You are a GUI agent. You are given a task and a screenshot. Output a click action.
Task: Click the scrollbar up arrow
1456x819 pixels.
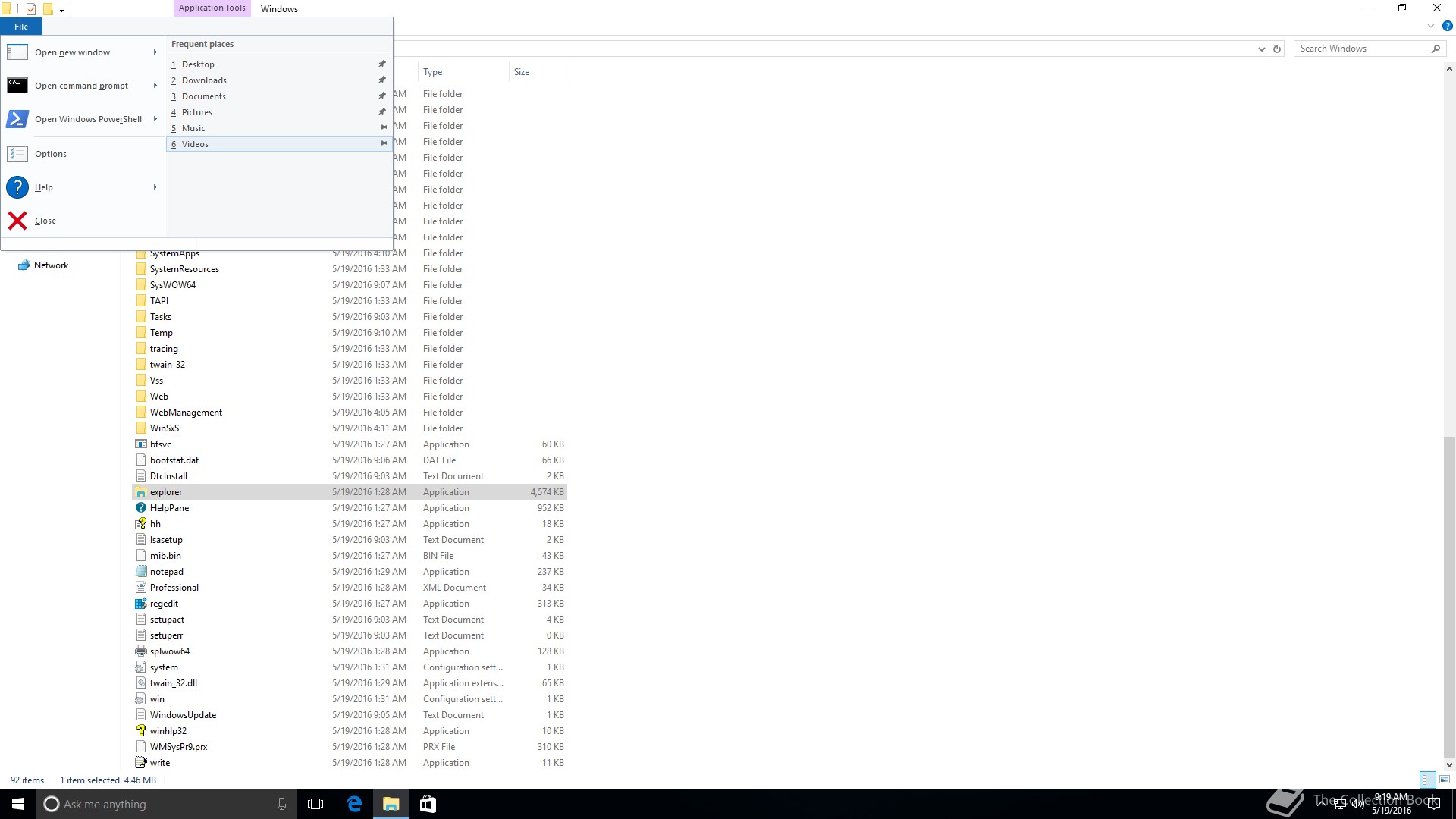(x=1449, y=69)
